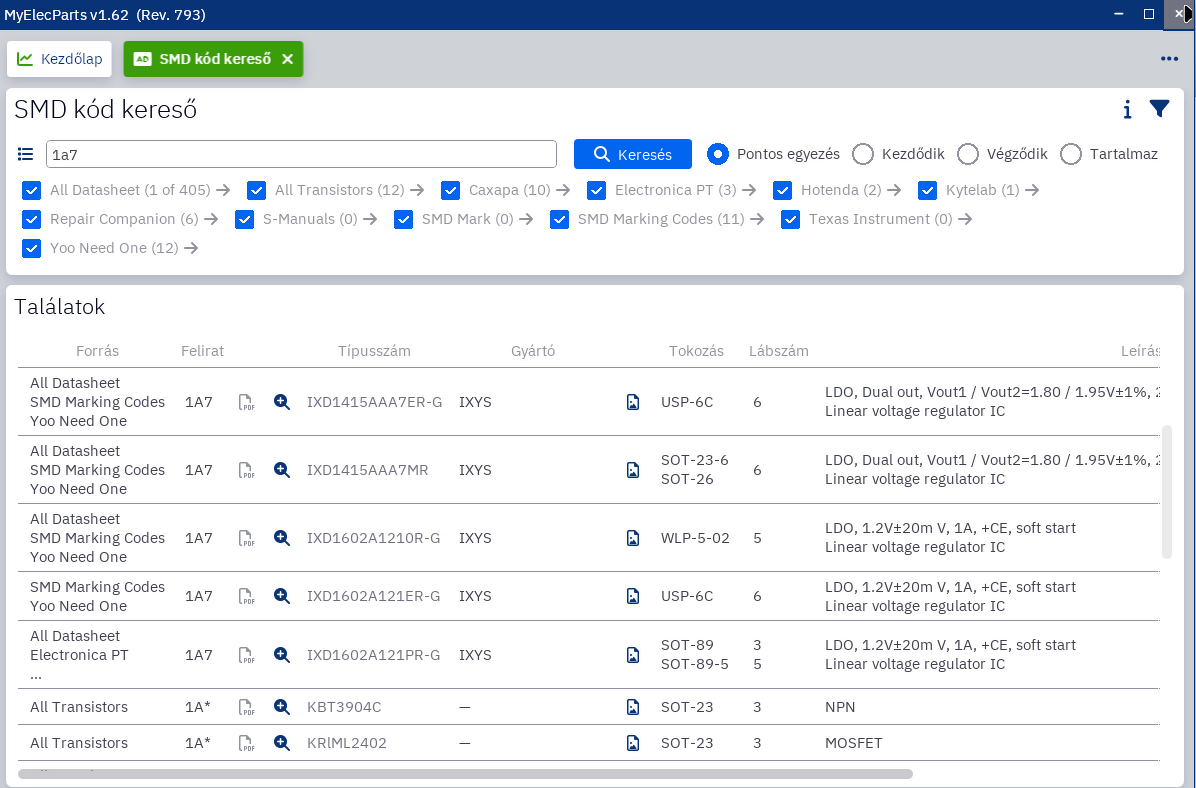Follow arrow next to All Transistors (12)
This screenshot has height=788, width=1196.
[x=417, y=190]
